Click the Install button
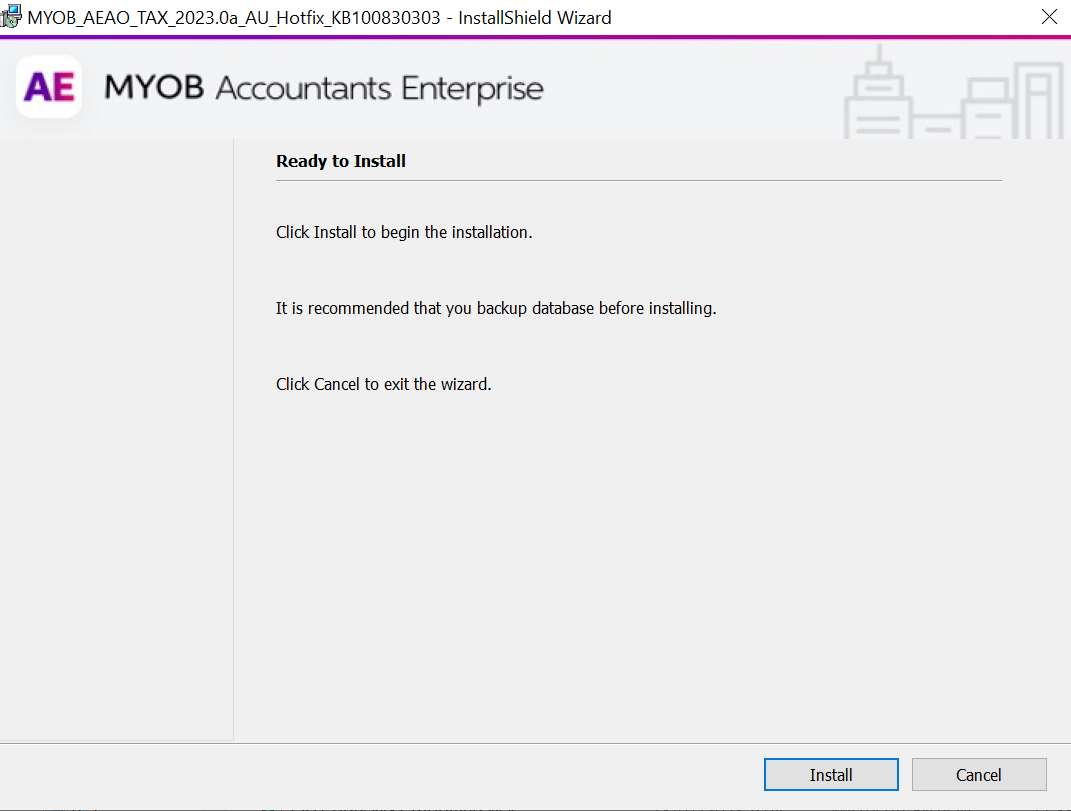The image size is (1071, 811). click(831, 775)
